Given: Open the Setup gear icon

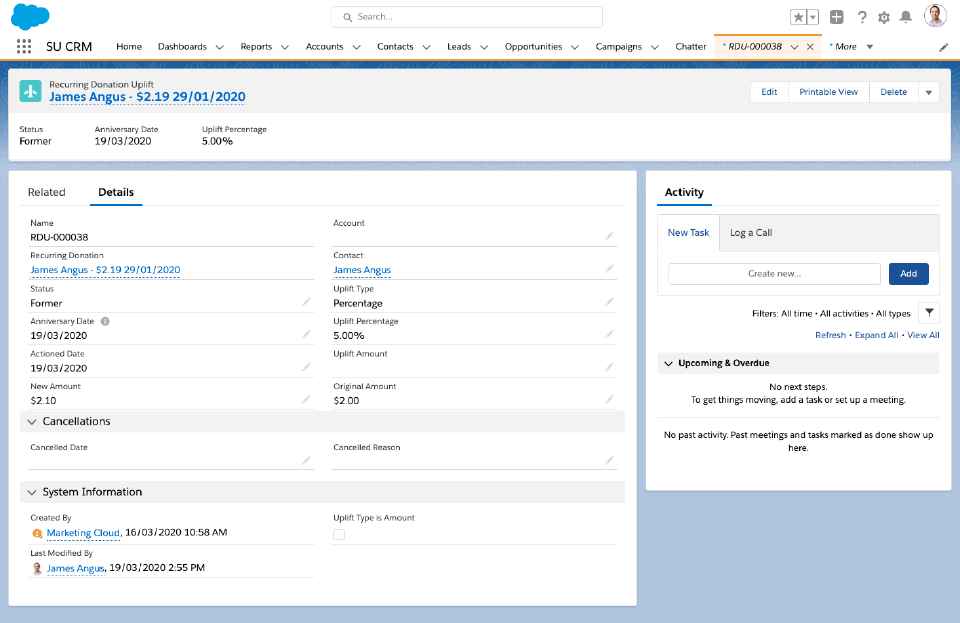Looking at the screenshot, I should (x=883, y=17).
